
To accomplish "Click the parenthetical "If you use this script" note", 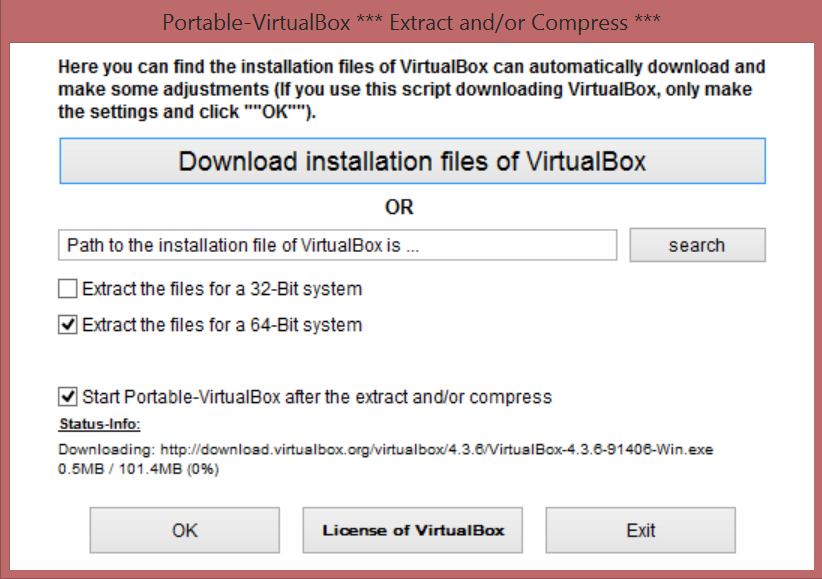I will 500,90.
